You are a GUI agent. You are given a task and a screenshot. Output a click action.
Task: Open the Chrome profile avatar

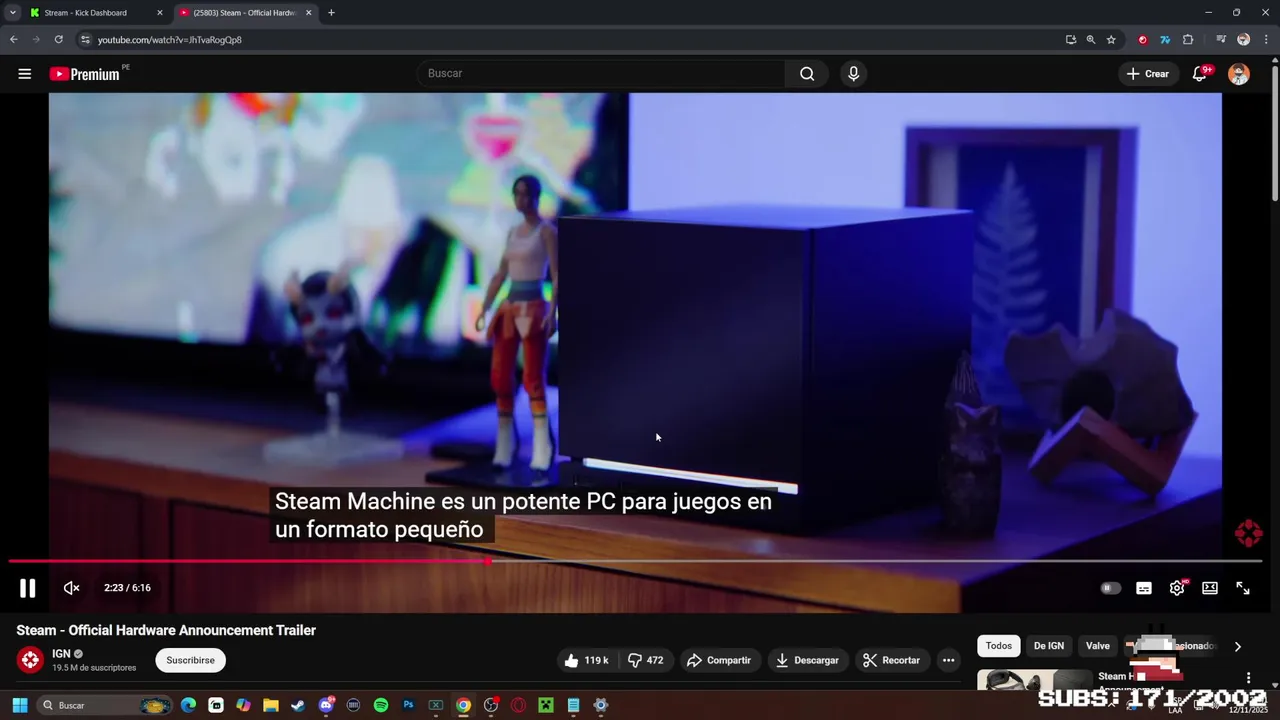(1243, 40)
